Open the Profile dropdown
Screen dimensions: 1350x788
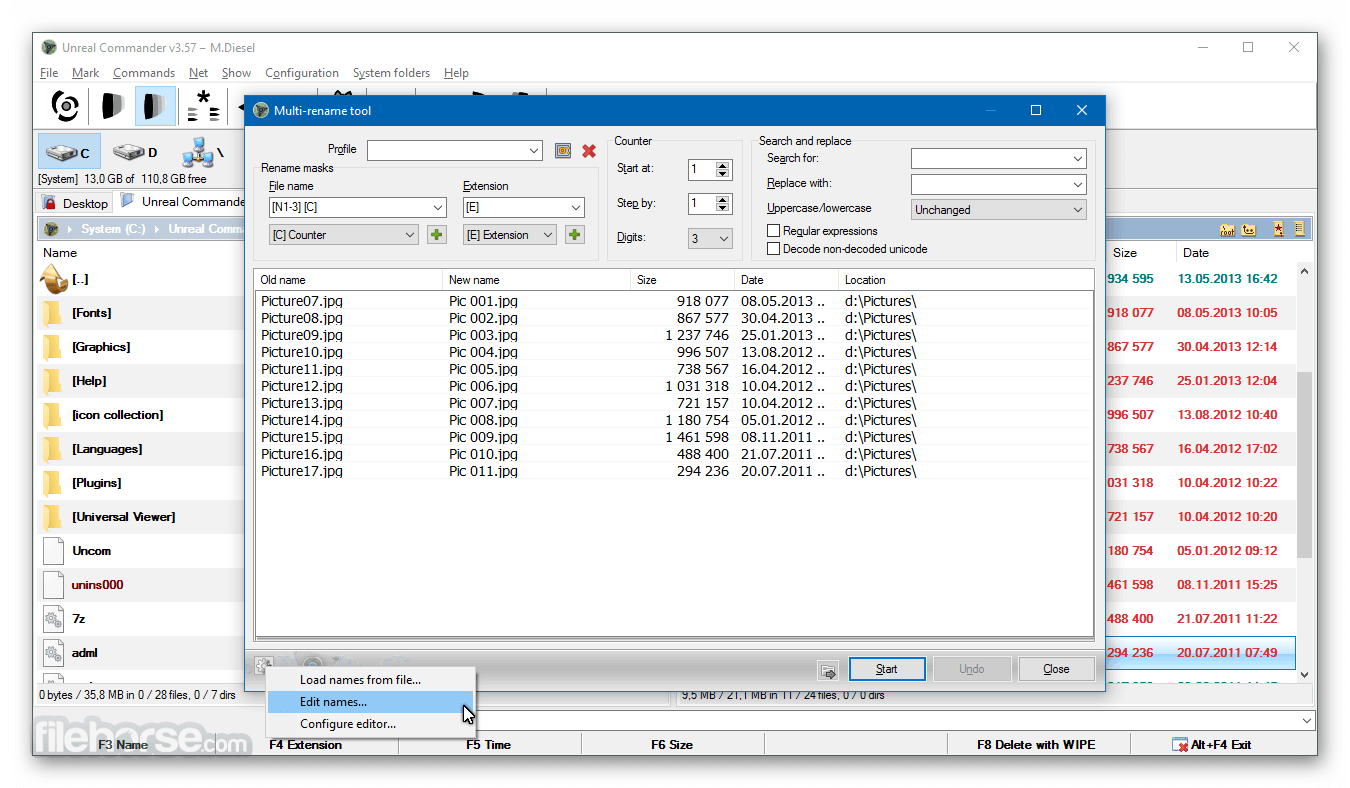(534, 150)
